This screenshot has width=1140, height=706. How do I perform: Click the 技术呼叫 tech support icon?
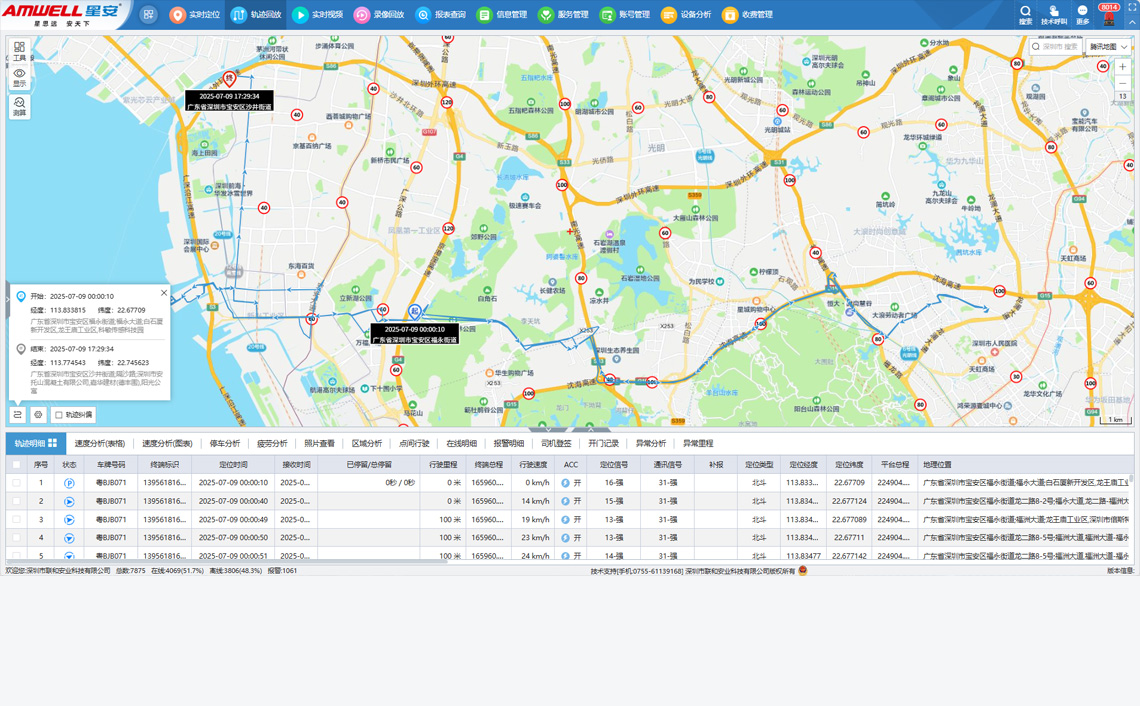click(1053, 14)
